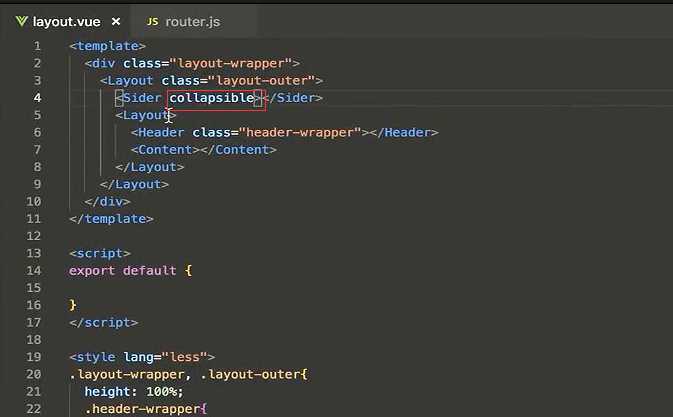
Task: Click the div tag name on line 2
Action: coord(103,63)
